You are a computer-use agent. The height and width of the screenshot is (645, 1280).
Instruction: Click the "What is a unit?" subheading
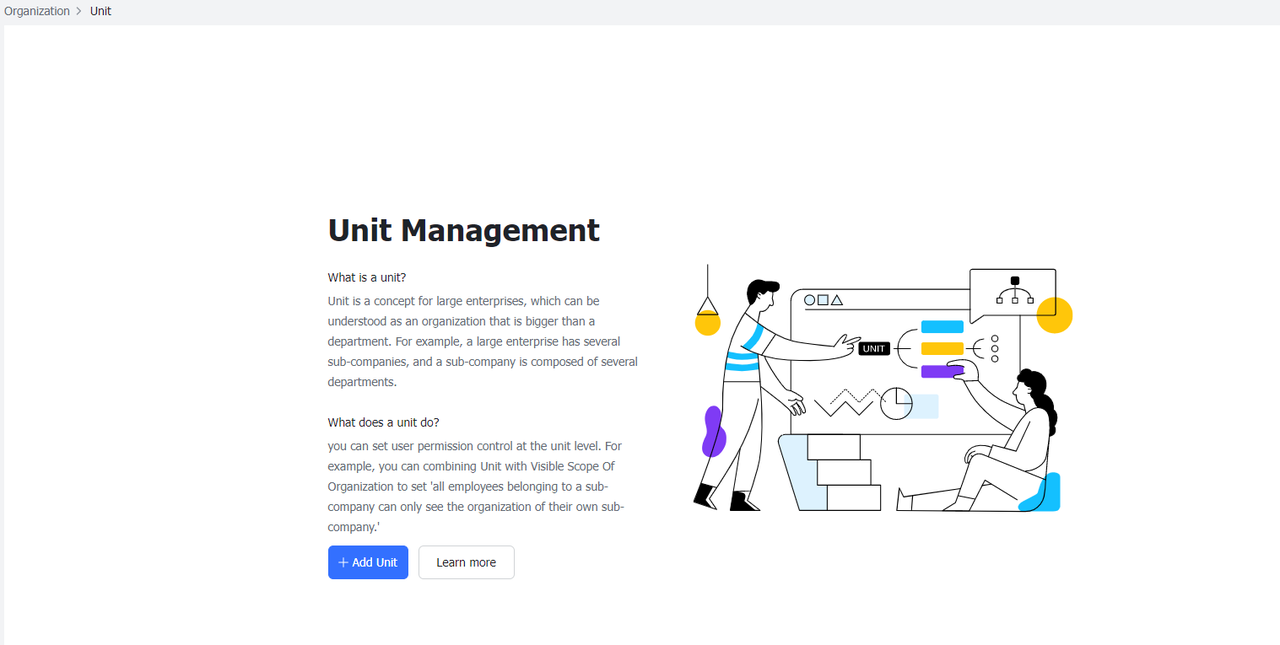(367, 278)
